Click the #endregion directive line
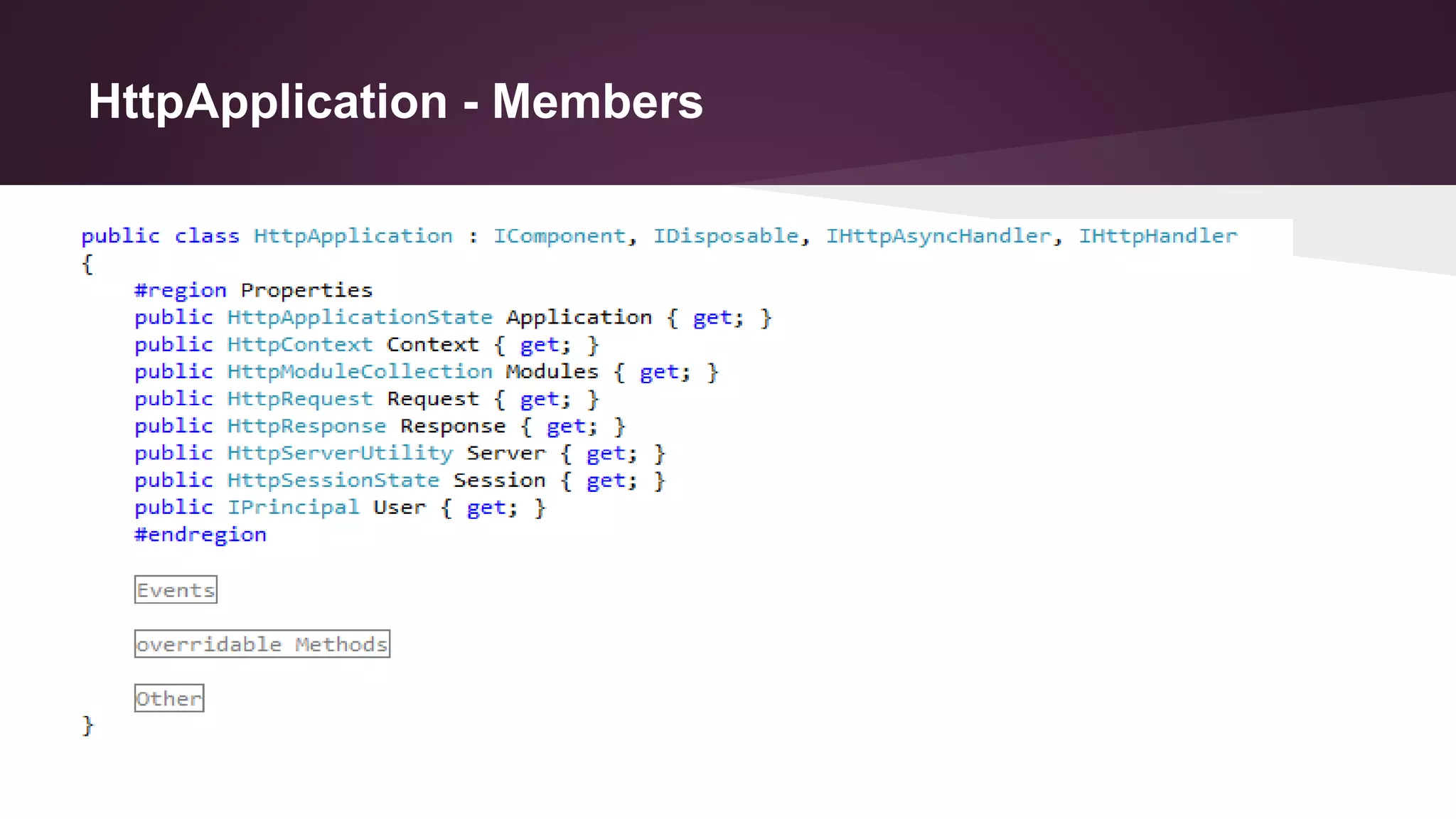The image size is (1456, 819). pyautogui.click(x=200, y=535)
